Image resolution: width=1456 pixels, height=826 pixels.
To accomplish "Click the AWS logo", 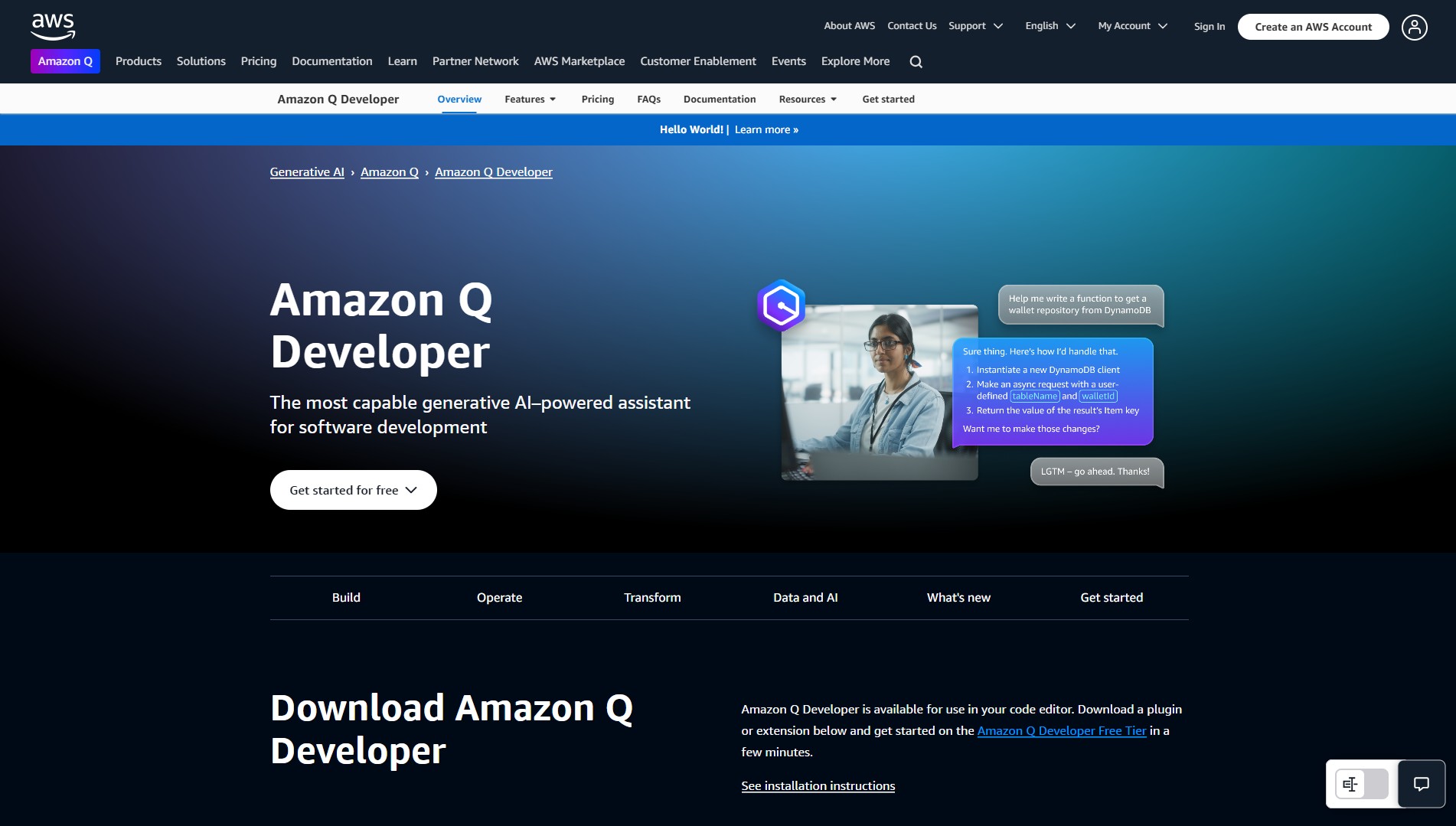I will coord(53,26).
